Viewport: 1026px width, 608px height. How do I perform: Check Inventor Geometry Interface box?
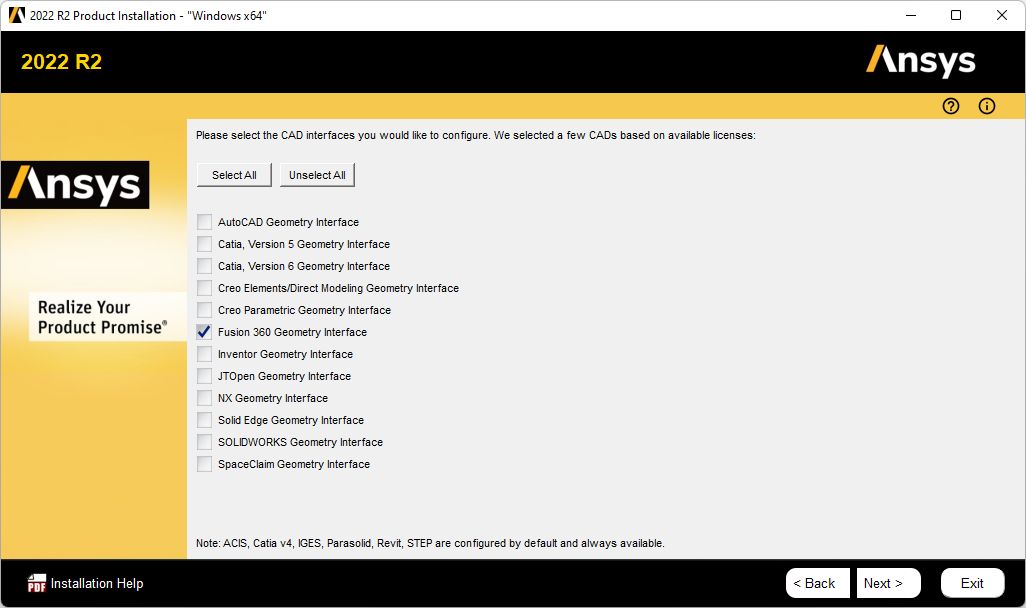point(205,354)
